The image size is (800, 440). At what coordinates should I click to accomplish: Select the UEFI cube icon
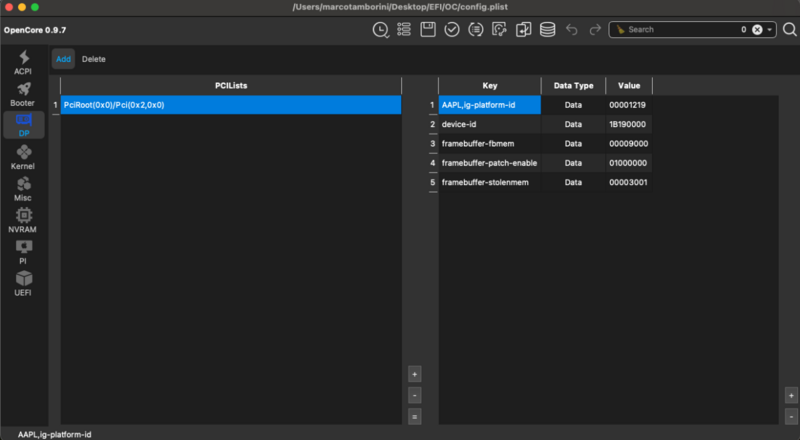pyautogui.click(x=23, y=283)
